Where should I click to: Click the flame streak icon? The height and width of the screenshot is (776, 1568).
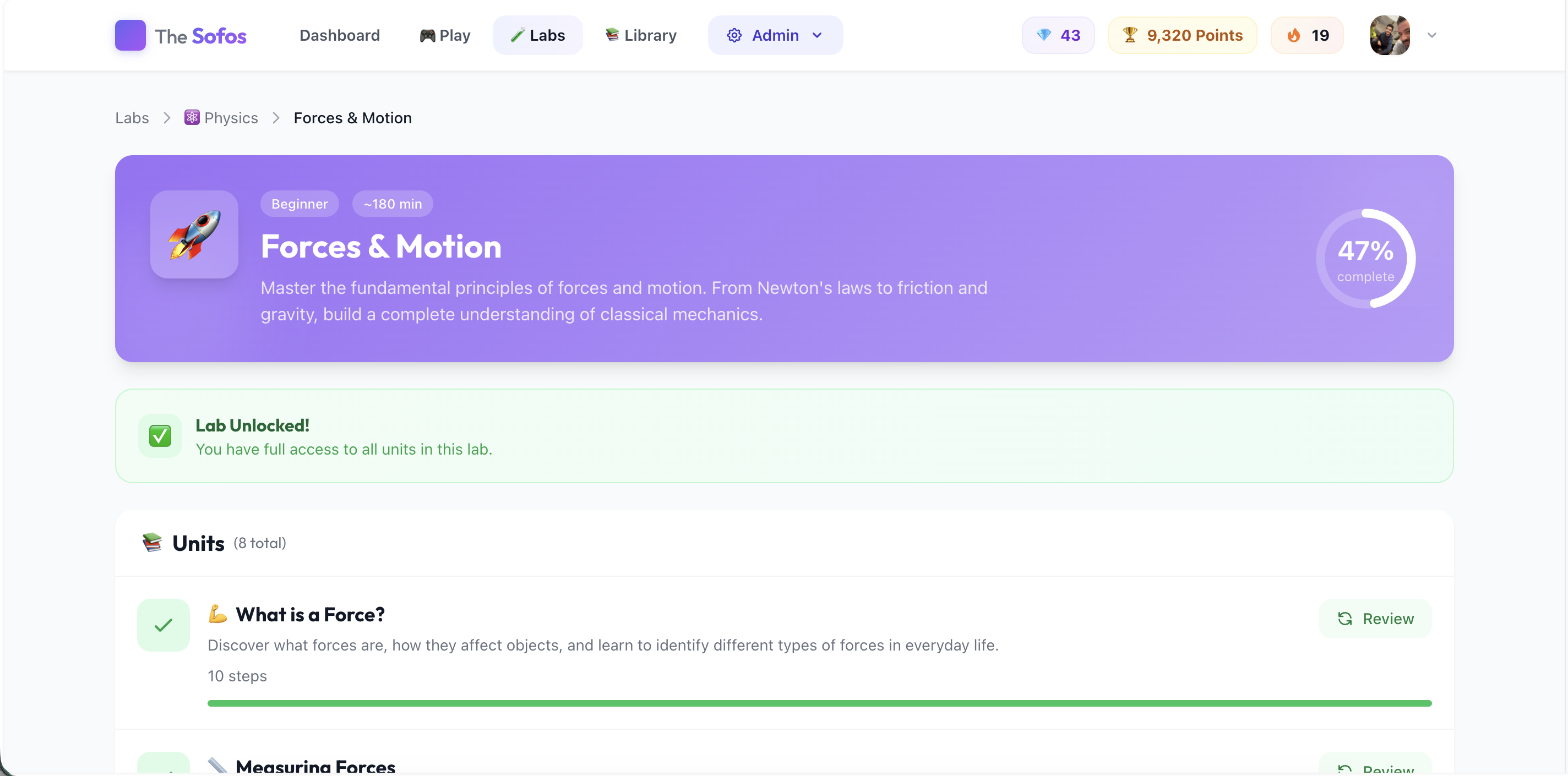pyautogui.click(x=1293, y=35)
